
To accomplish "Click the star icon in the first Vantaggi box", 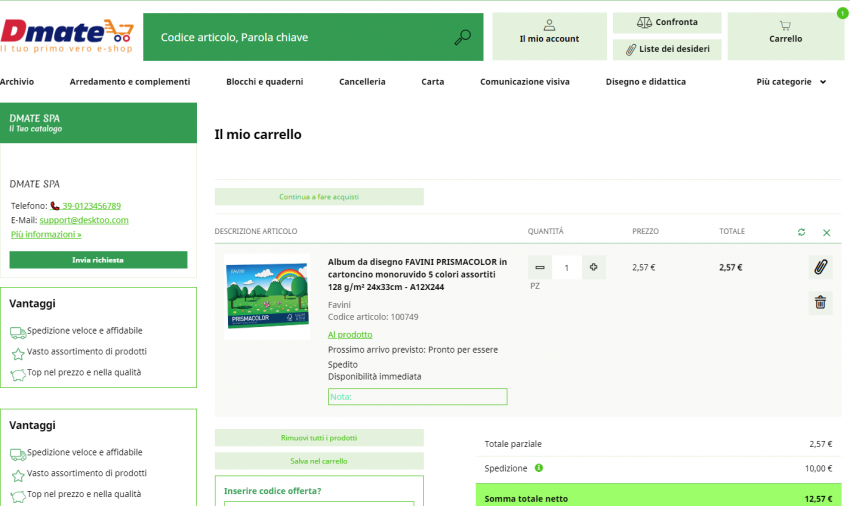I will pos(18,354).
